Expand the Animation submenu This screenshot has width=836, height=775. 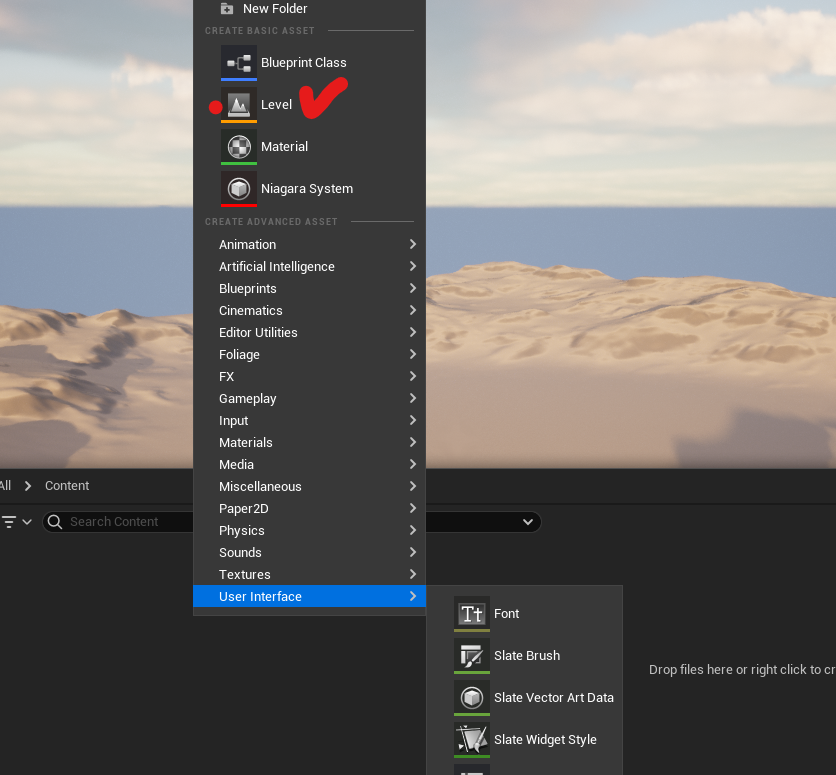pos(309,245)
